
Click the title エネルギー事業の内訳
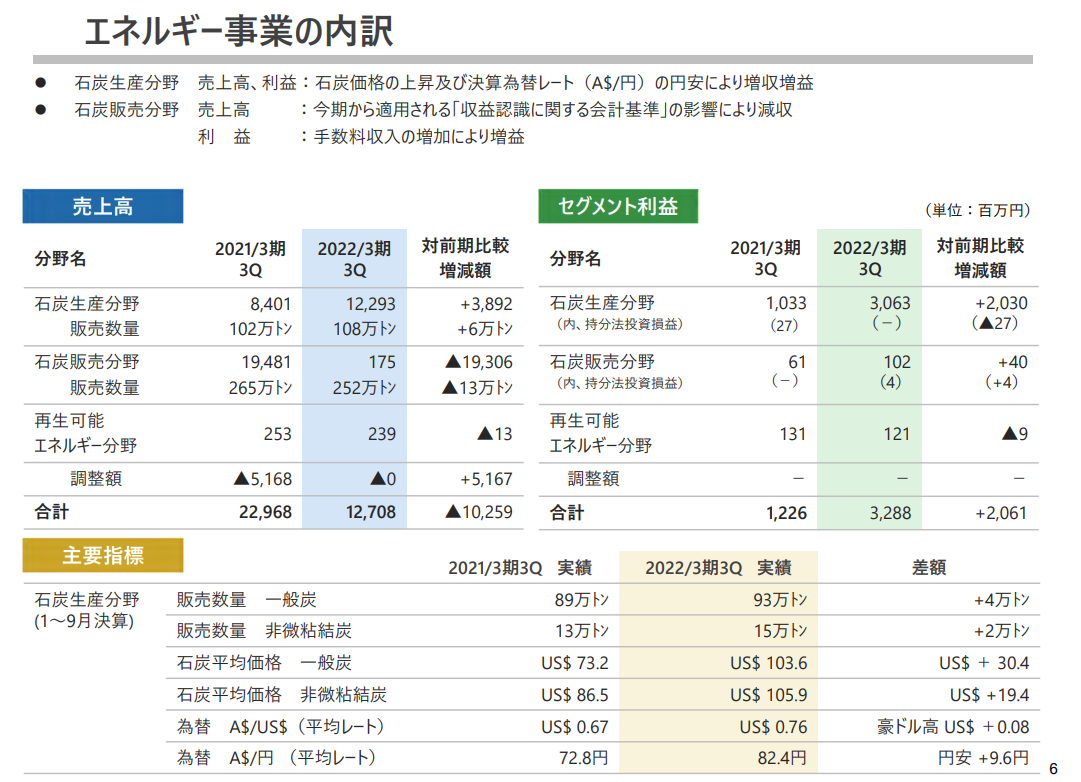(239, 32)
